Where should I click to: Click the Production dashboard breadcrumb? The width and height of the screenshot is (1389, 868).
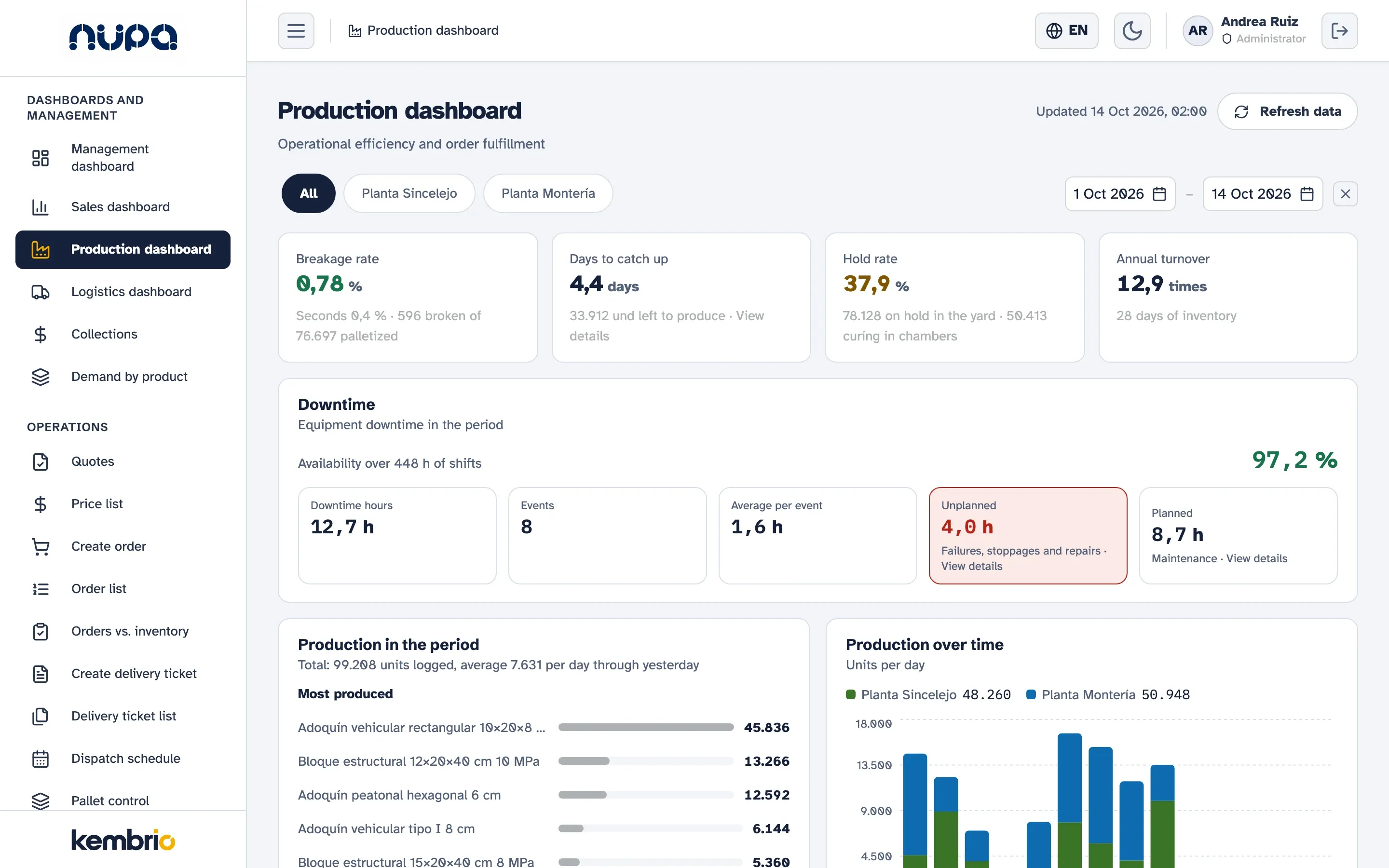pos(423,30)
